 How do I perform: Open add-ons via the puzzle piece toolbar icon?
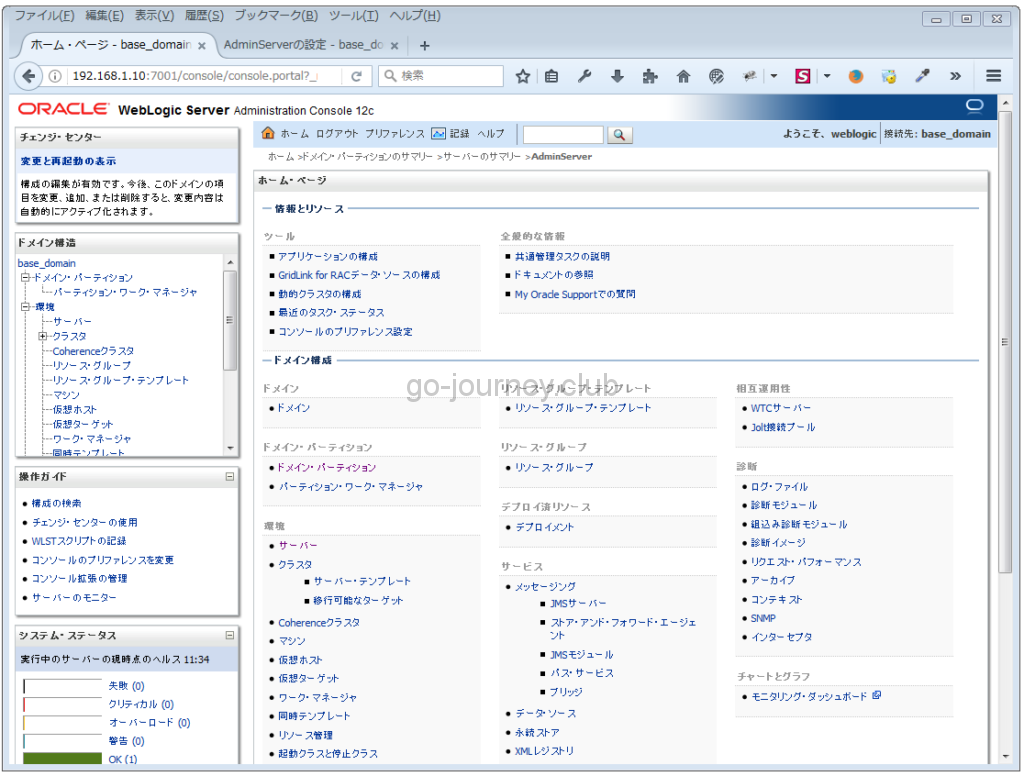click(650, 75)
